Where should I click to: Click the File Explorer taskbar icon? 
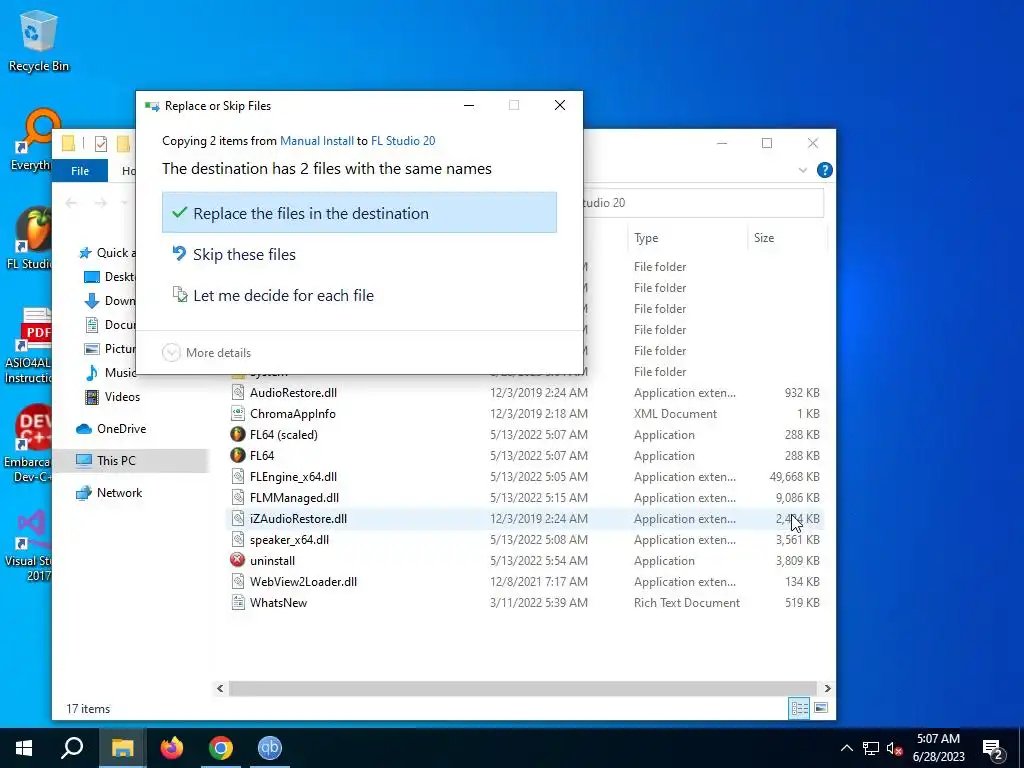(x=122, y=748)
